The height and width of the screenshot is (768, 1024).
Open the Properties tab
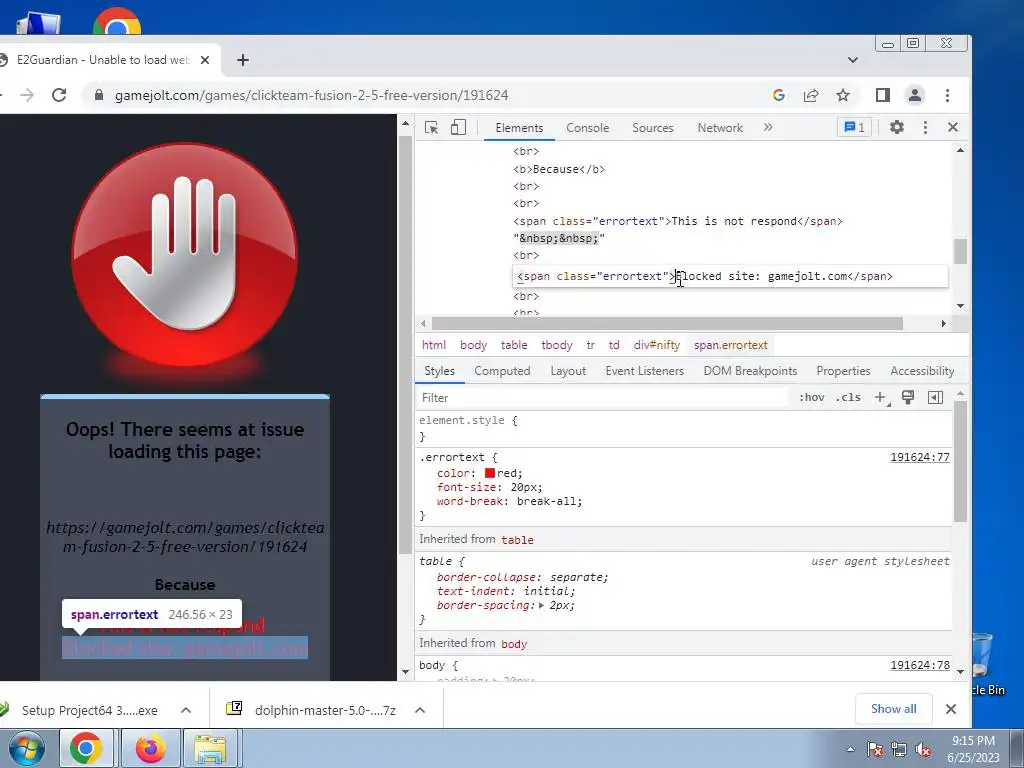843,371
